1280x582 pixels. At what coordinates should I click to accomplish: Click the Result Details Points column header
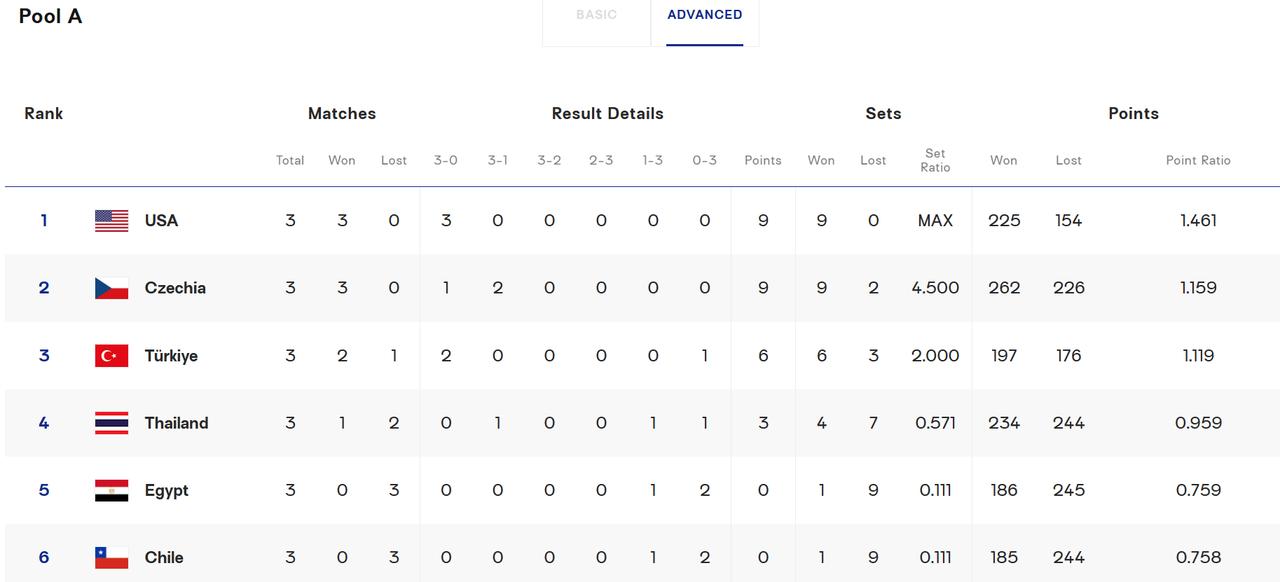[763, 160]
